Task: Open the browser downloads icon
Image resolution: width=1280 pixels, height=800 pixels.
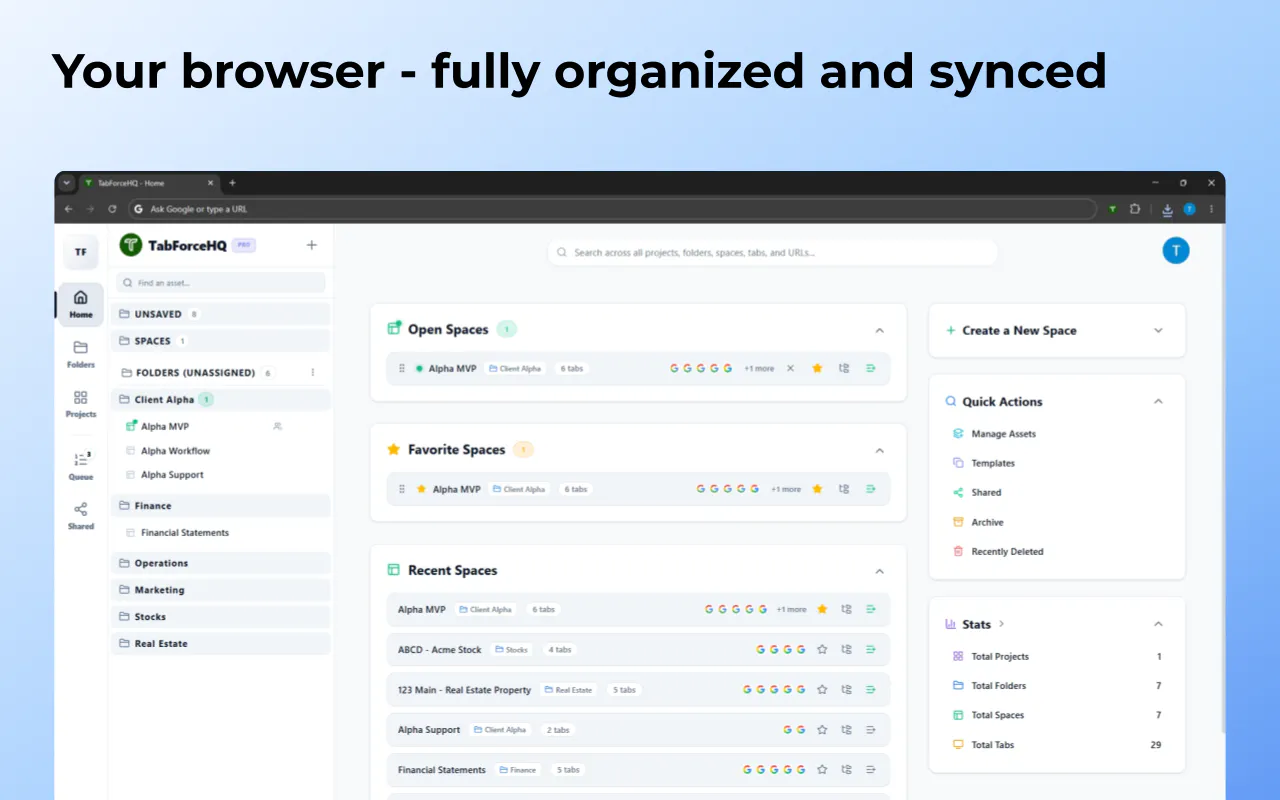Action: coord(1167,209)
